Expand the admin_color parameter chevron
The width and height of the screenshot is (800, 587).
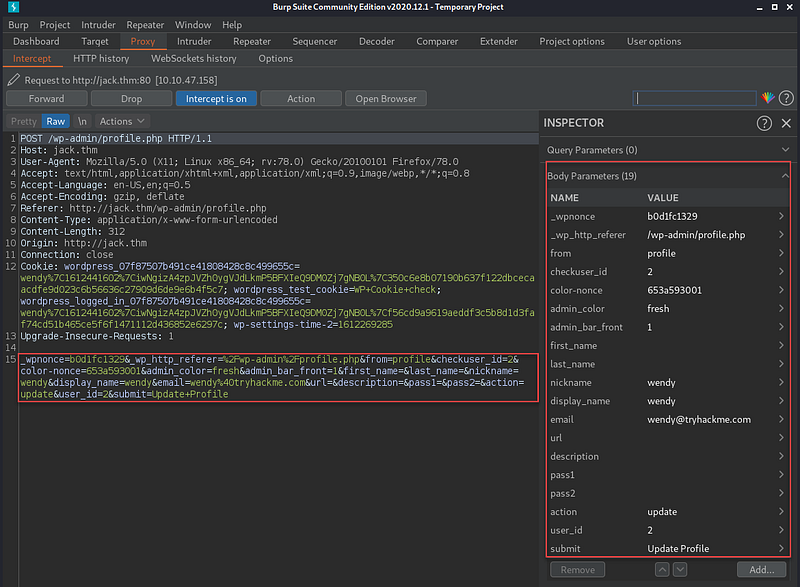781,309
